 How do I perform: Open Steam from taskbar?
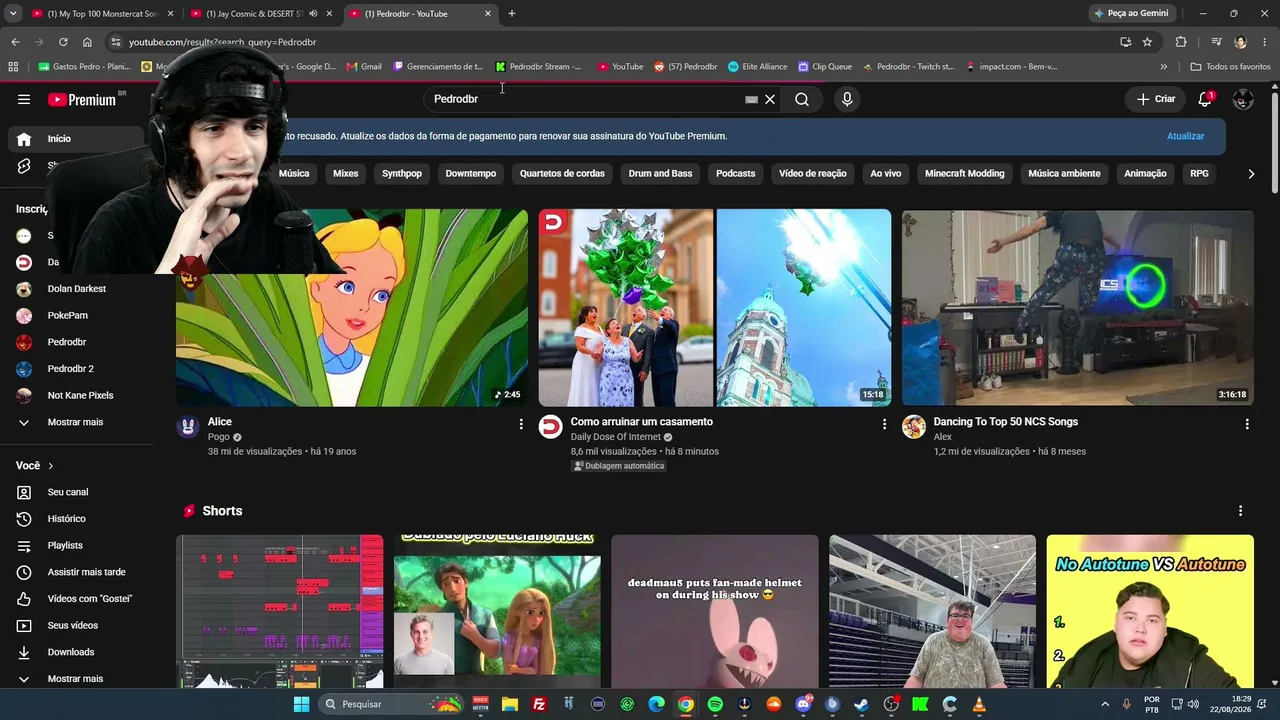(861, 704)
